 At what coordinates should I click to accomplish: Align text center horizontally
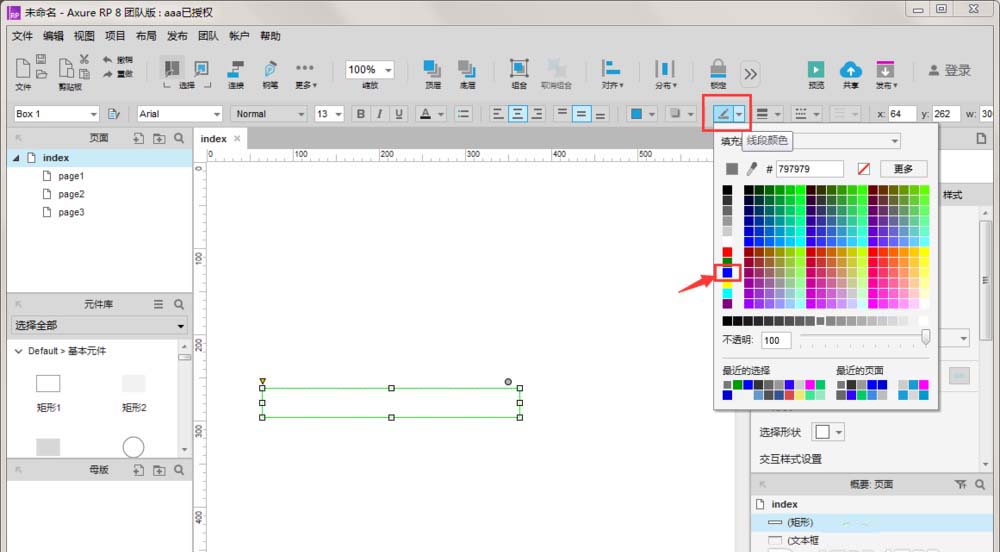pyautogui.click(x=517, y=114)
